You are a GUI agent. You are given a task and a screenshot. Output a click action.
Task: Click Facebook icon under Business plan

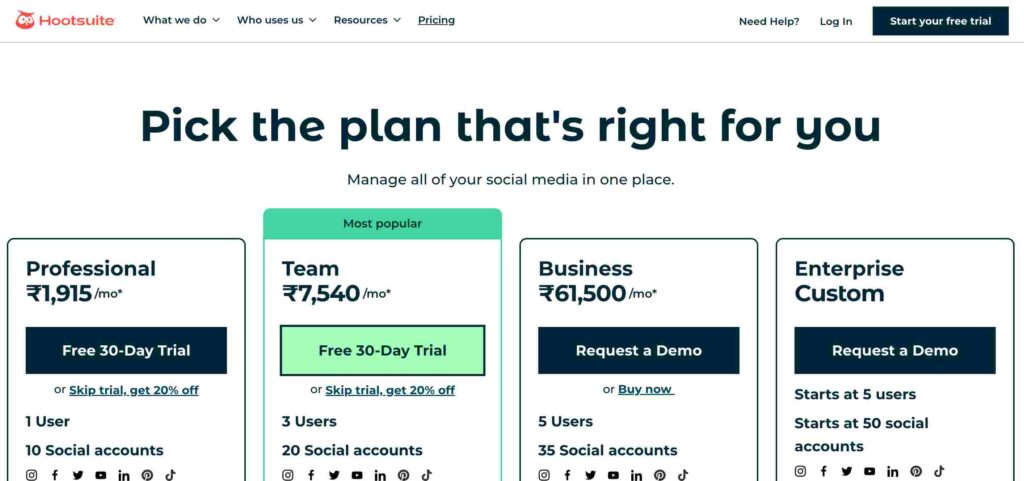click(568, 475)
